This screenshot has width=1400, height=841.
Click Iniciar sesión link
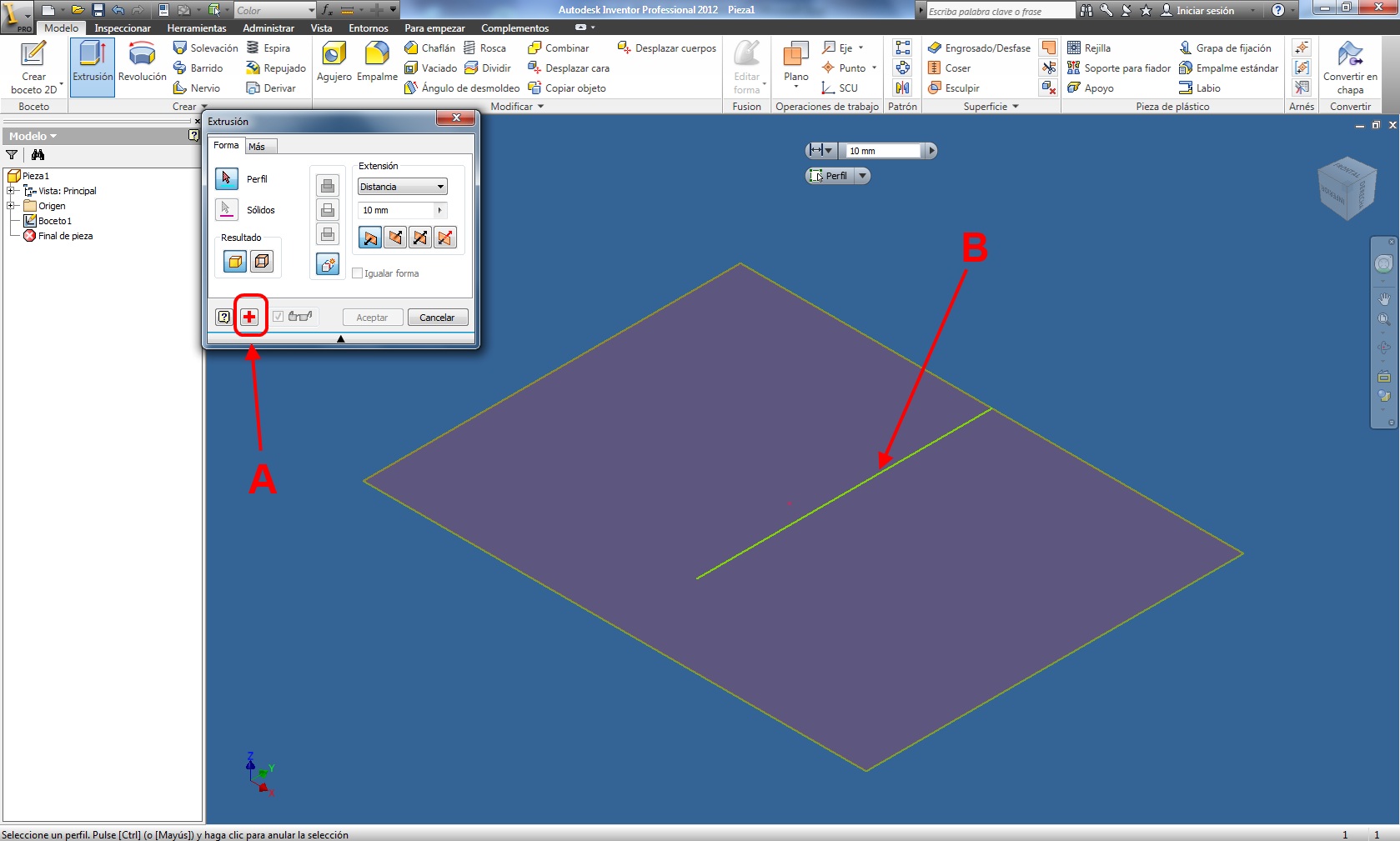pyautogui.click(x=1205, y=11)
